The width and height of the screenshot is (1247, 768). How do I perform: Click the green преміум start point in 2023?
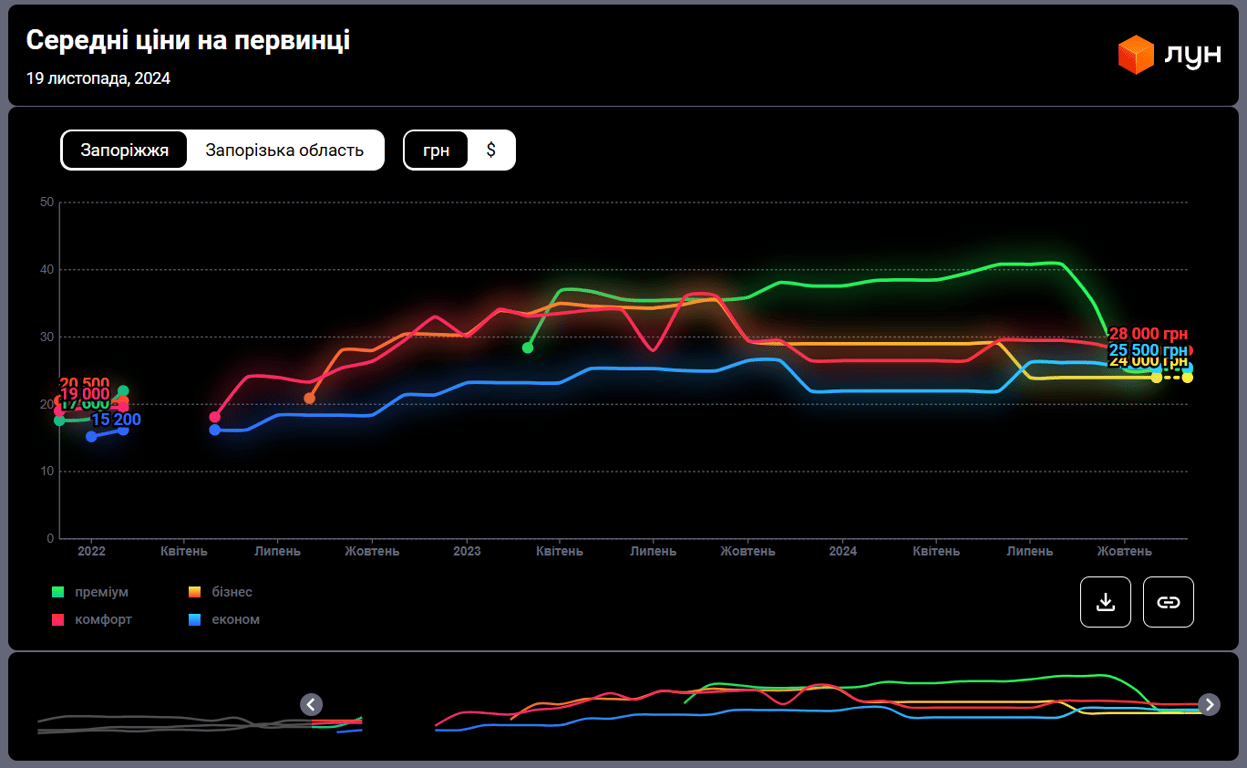(x=528, y=347)
